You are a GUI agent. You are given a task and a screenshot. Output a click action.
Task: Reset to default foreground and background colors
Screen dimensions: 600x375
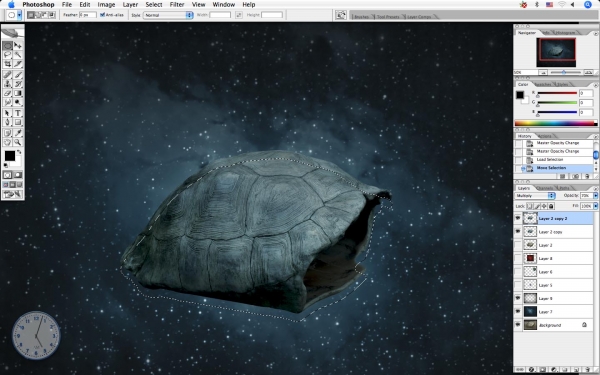[x=6, y=165]
